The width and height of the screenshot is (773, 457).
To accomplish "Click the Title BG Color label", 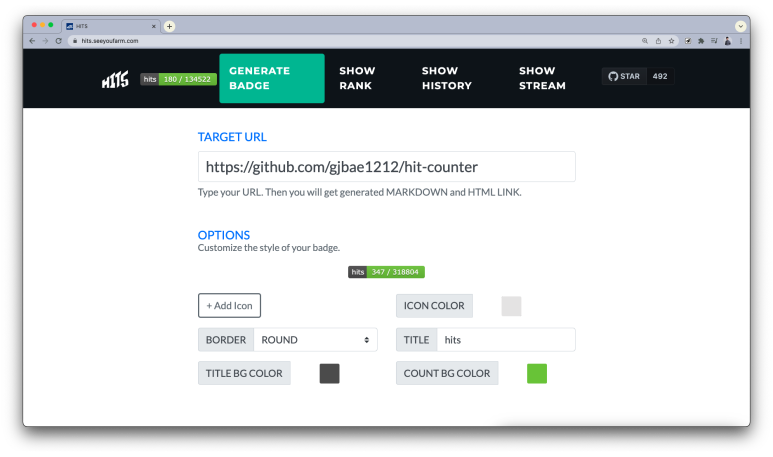I will tap(244, 373).
